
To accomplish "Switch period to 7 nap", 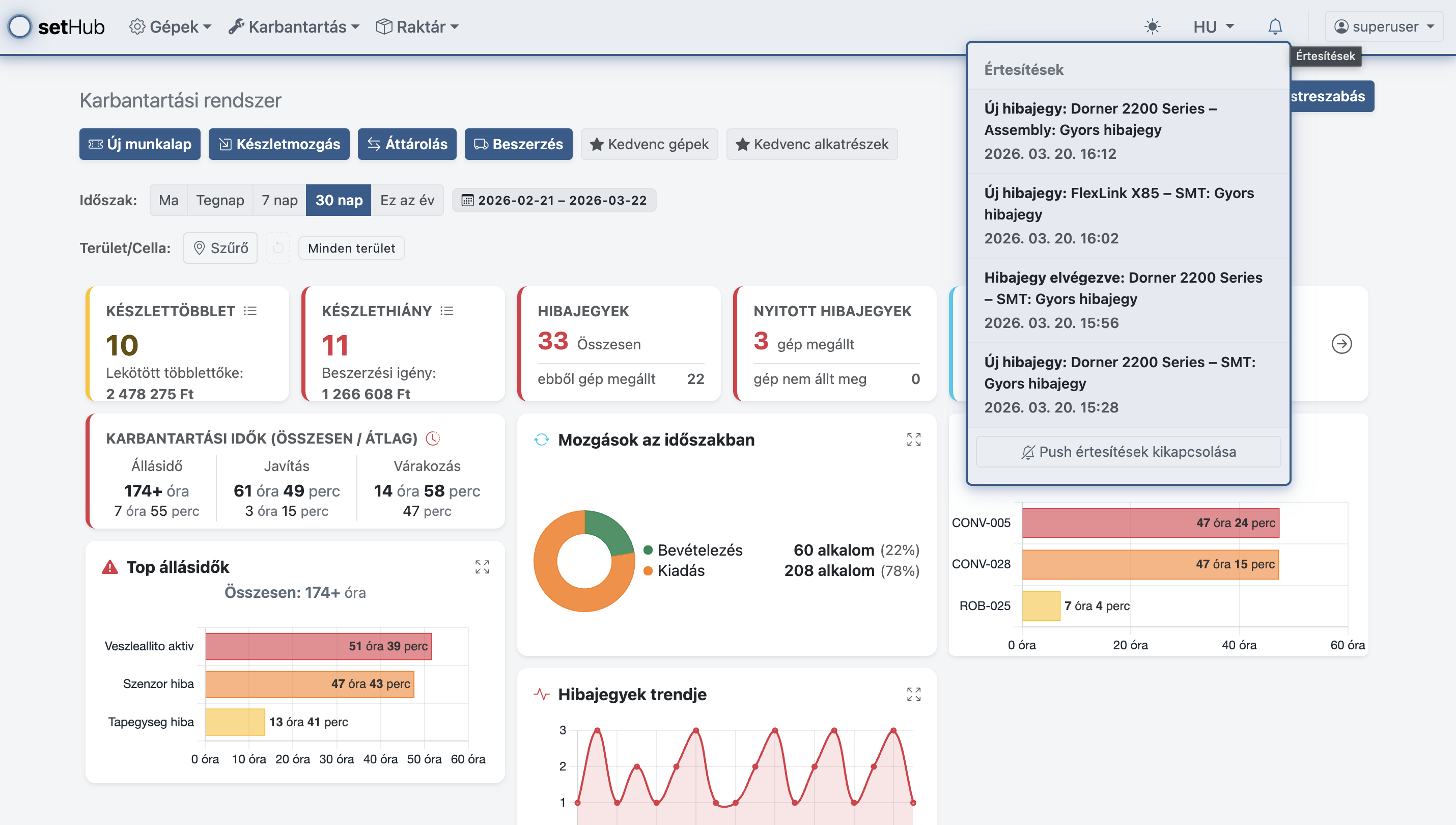I will [x=279, y=200].
